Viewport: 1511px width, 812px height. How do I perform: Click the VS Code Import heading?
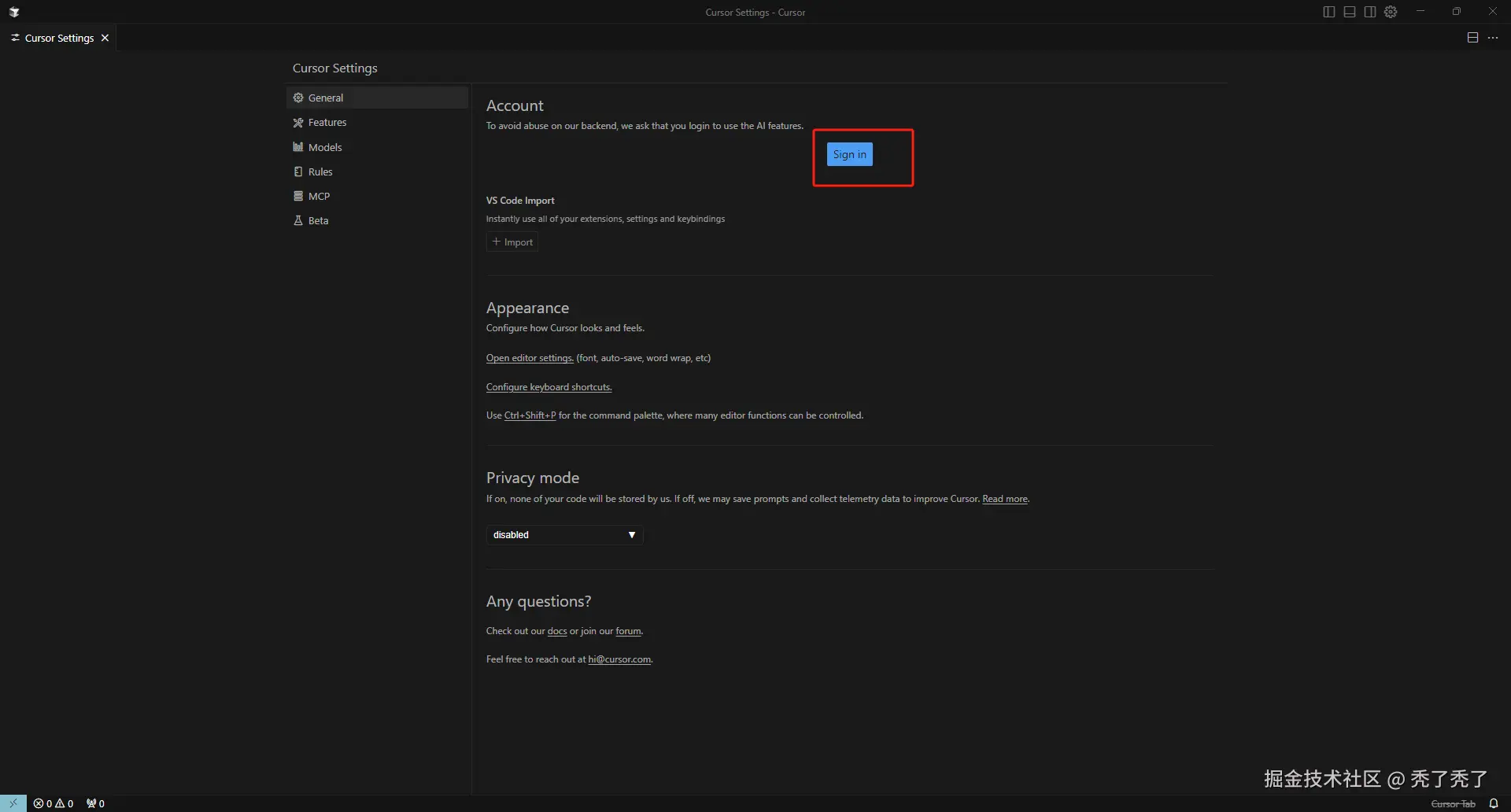520,201
